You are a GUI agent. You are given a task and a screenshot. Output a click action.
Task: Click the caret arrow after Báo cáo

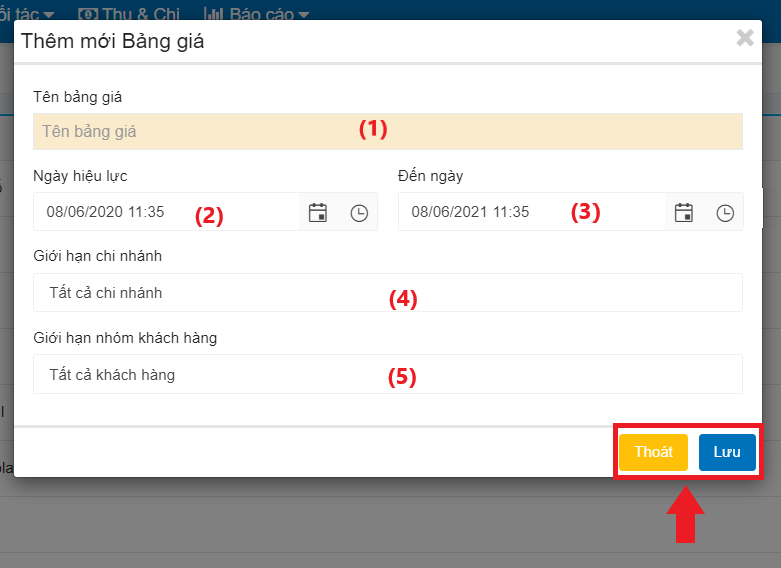click(304, 14)
